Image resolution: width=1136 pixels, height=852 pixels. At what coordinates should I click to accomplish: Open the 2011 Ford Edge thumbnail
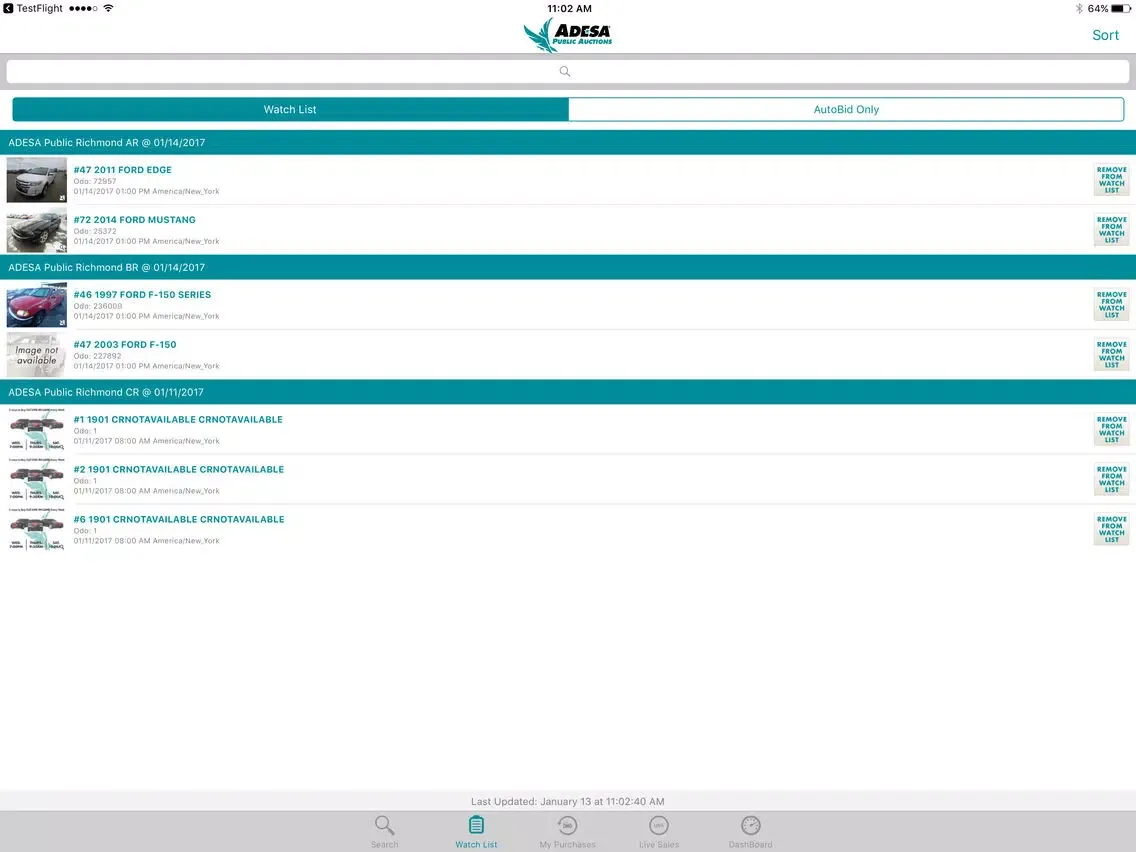(36, 180)
